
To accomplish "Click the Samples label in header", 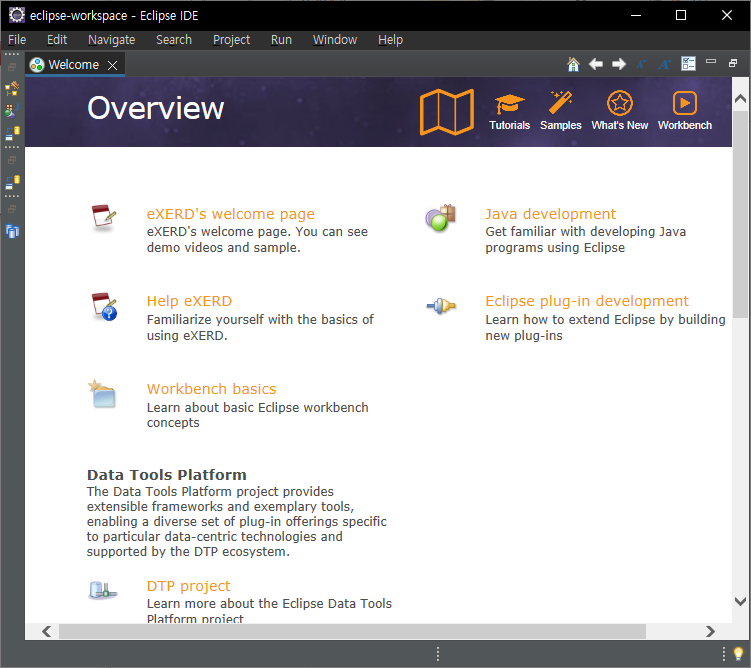I will (560, 125).
